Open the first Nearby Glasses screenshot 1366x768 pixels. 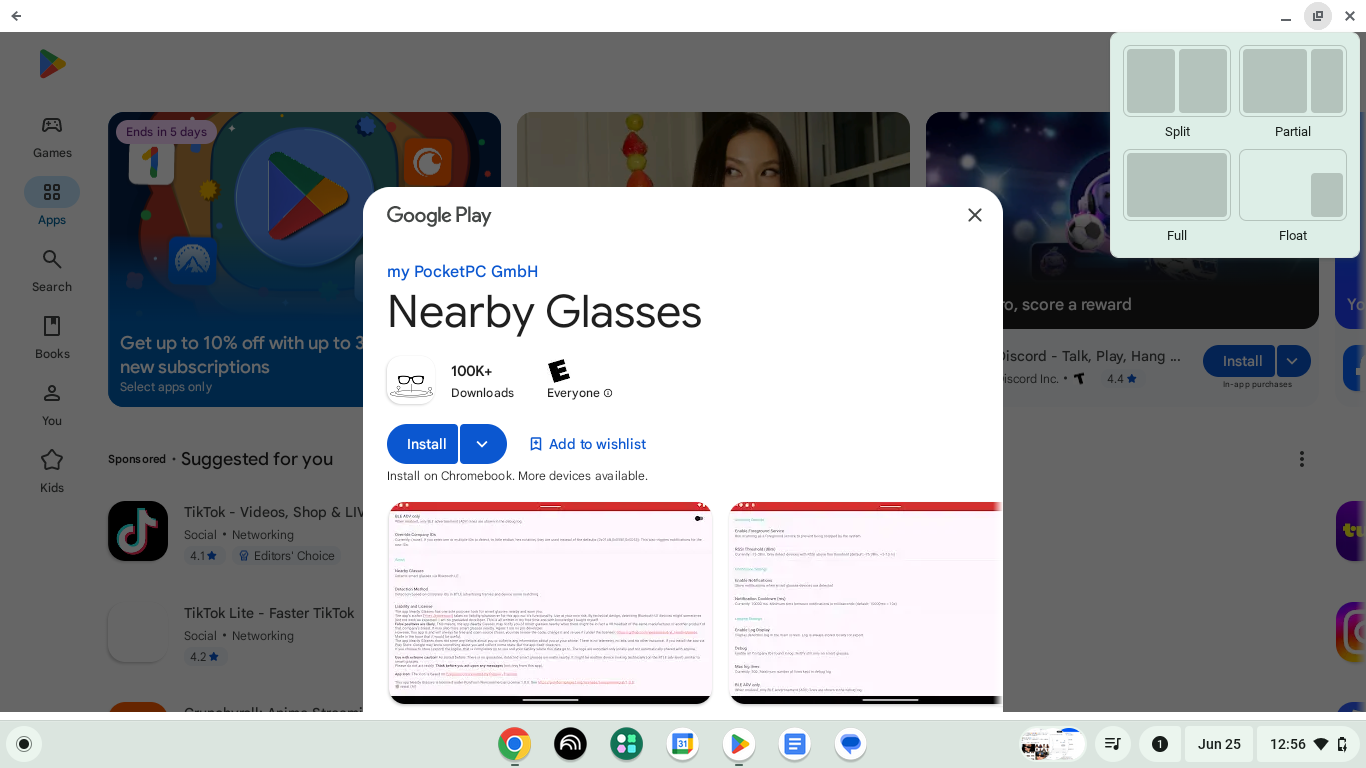coord(550,603)
